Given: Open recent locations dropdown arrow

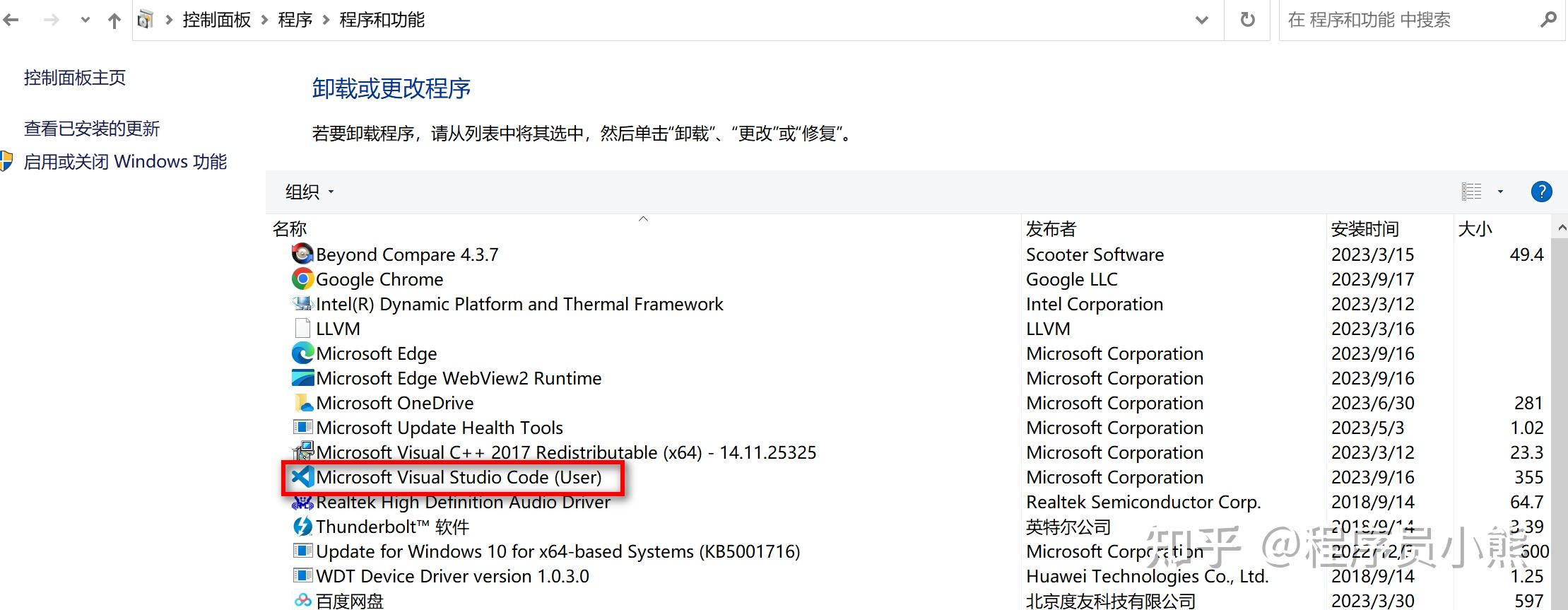Looking at the screenshot, I should (x=86, y=20).
